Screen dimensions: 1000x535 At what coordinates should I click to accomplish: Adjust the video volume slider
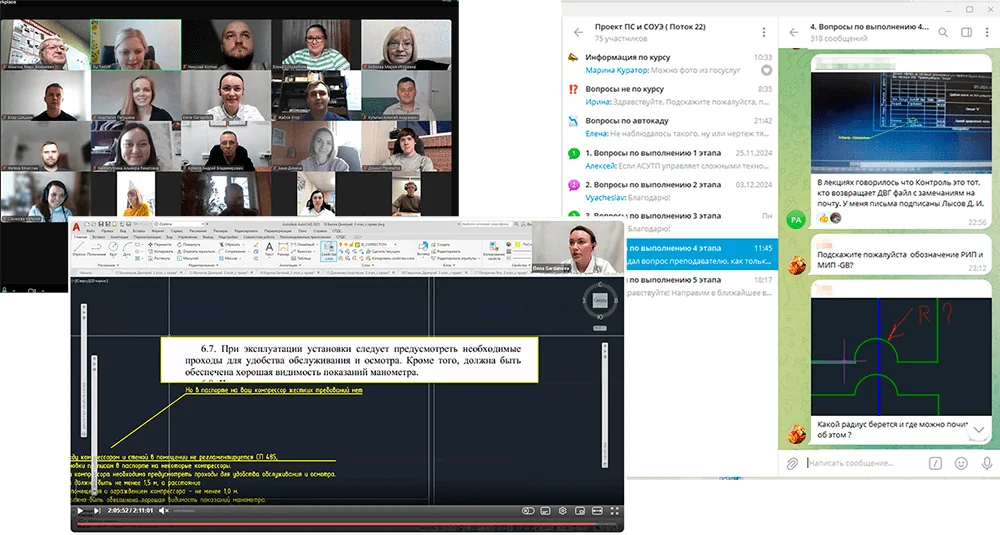tap(184, 511)
